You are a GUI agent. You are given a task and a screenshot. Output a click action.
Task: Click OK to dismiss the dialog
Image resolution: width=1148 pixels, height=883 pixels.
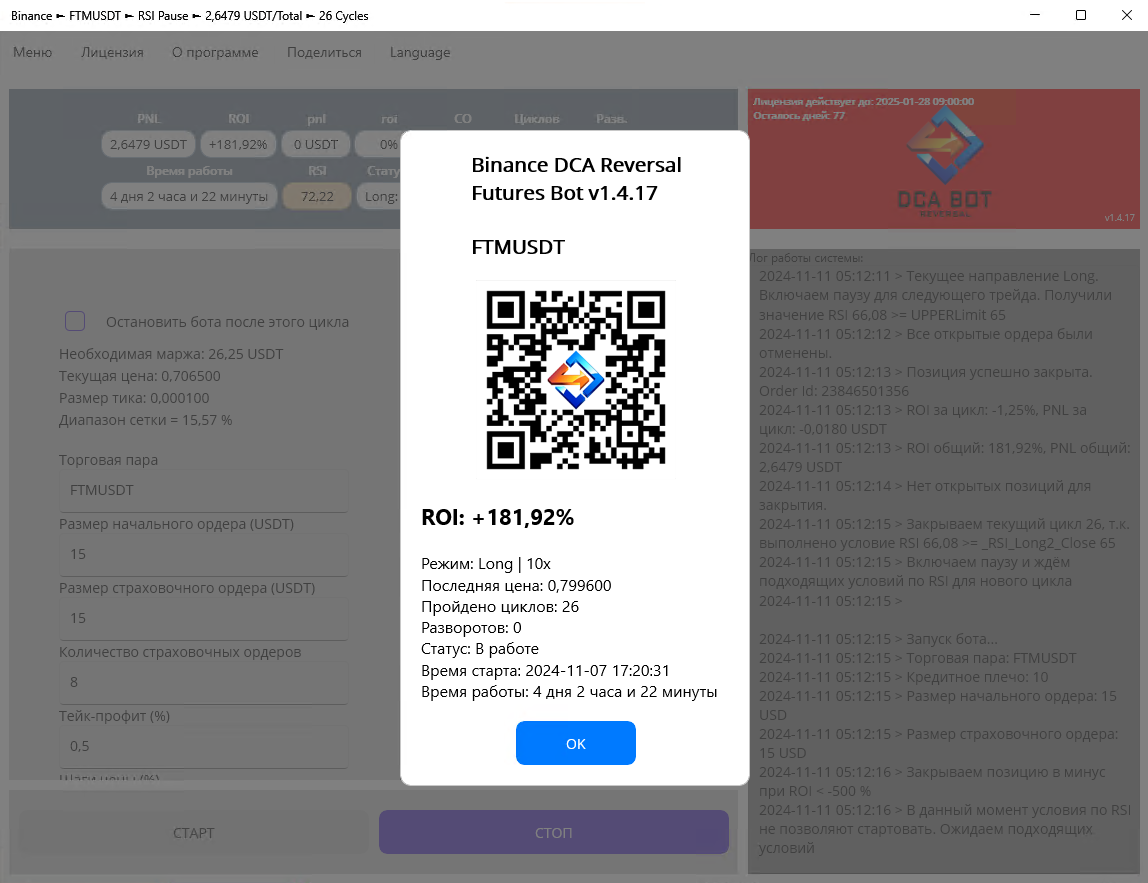pos(575,743)
